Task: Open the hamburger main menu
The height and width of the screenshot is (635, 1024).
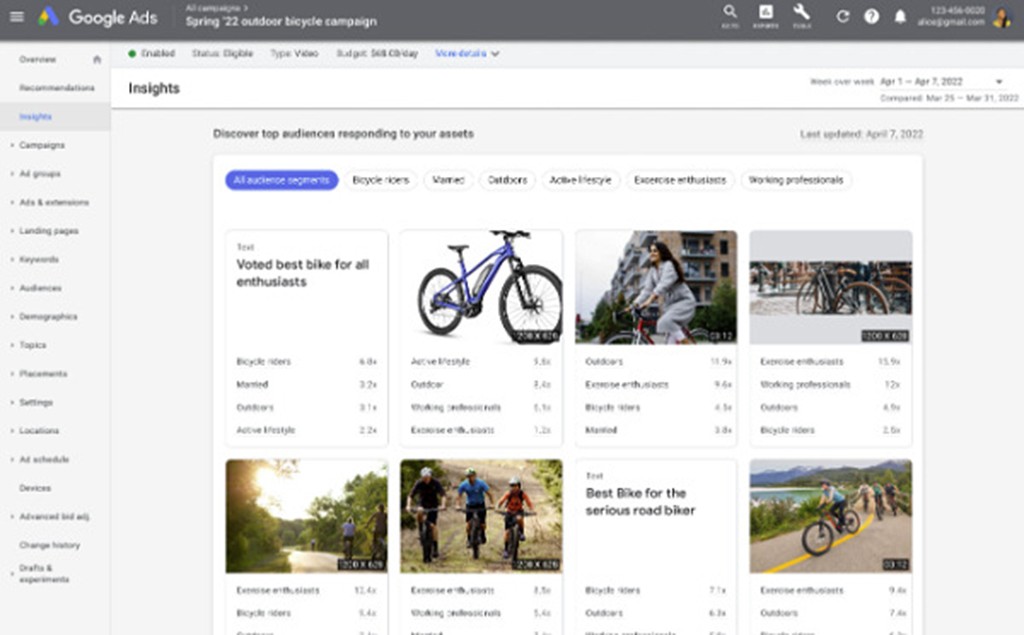Action: [16, 17]
